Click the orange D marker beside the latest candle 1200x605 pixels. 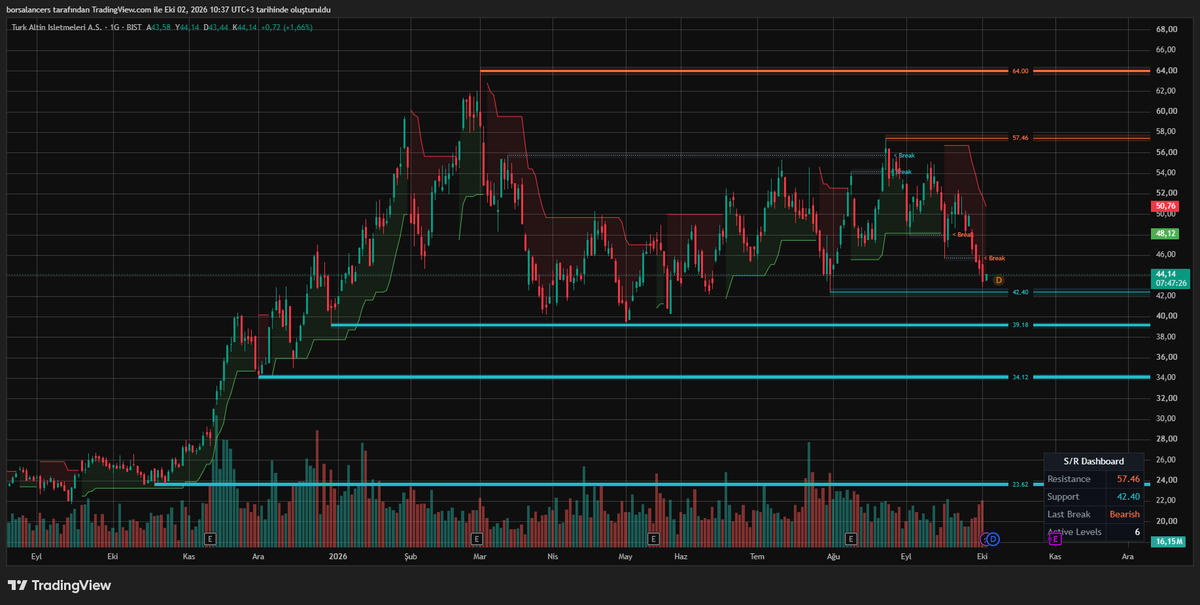pos(998,280)
